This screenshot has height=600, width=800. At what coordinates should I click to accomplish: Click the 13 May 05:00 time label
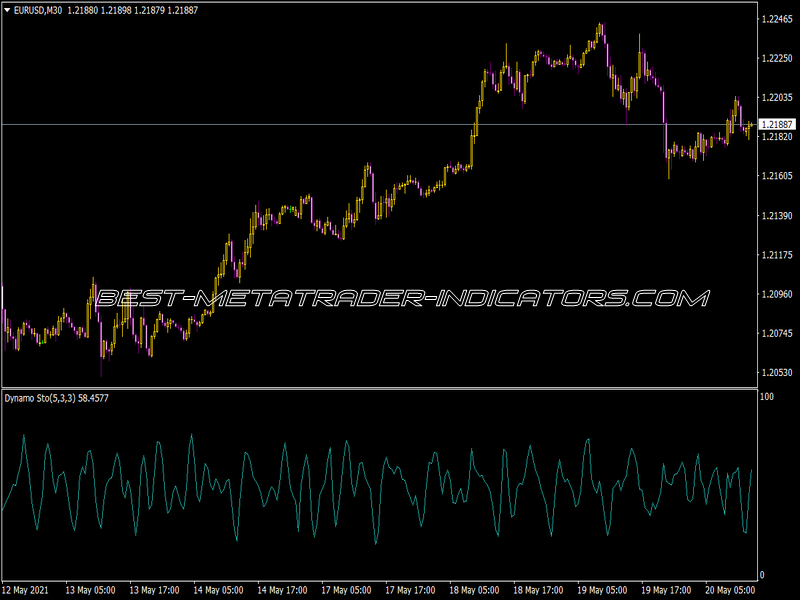pos(90,590)
